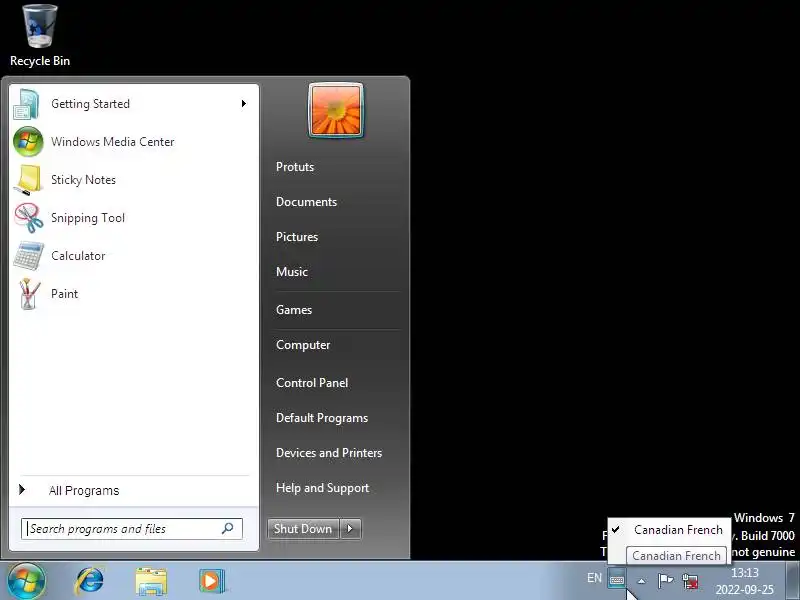The width and height of the screenshot is (800, 600).
Task: Click the Show desktop button at taskbar edge
Action: (x=793, y=581)
